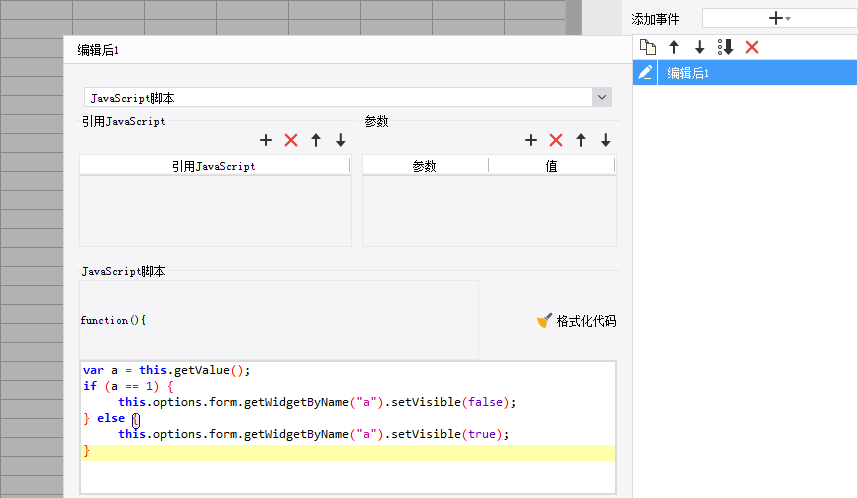Click the pencil edit icon beside 编辑后1
Viewport: 858px width, 498px height.
pos(646,72)
